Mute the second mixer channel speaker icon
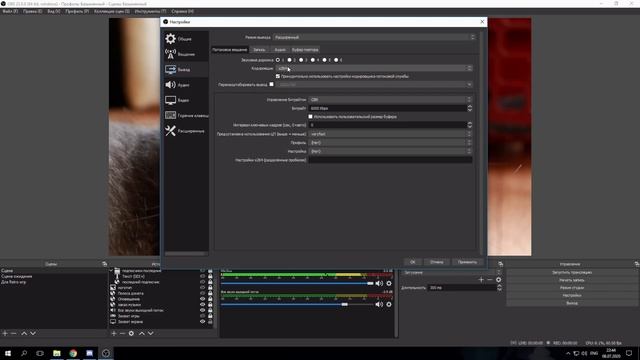The image size is (640, 360). [379, 304]
